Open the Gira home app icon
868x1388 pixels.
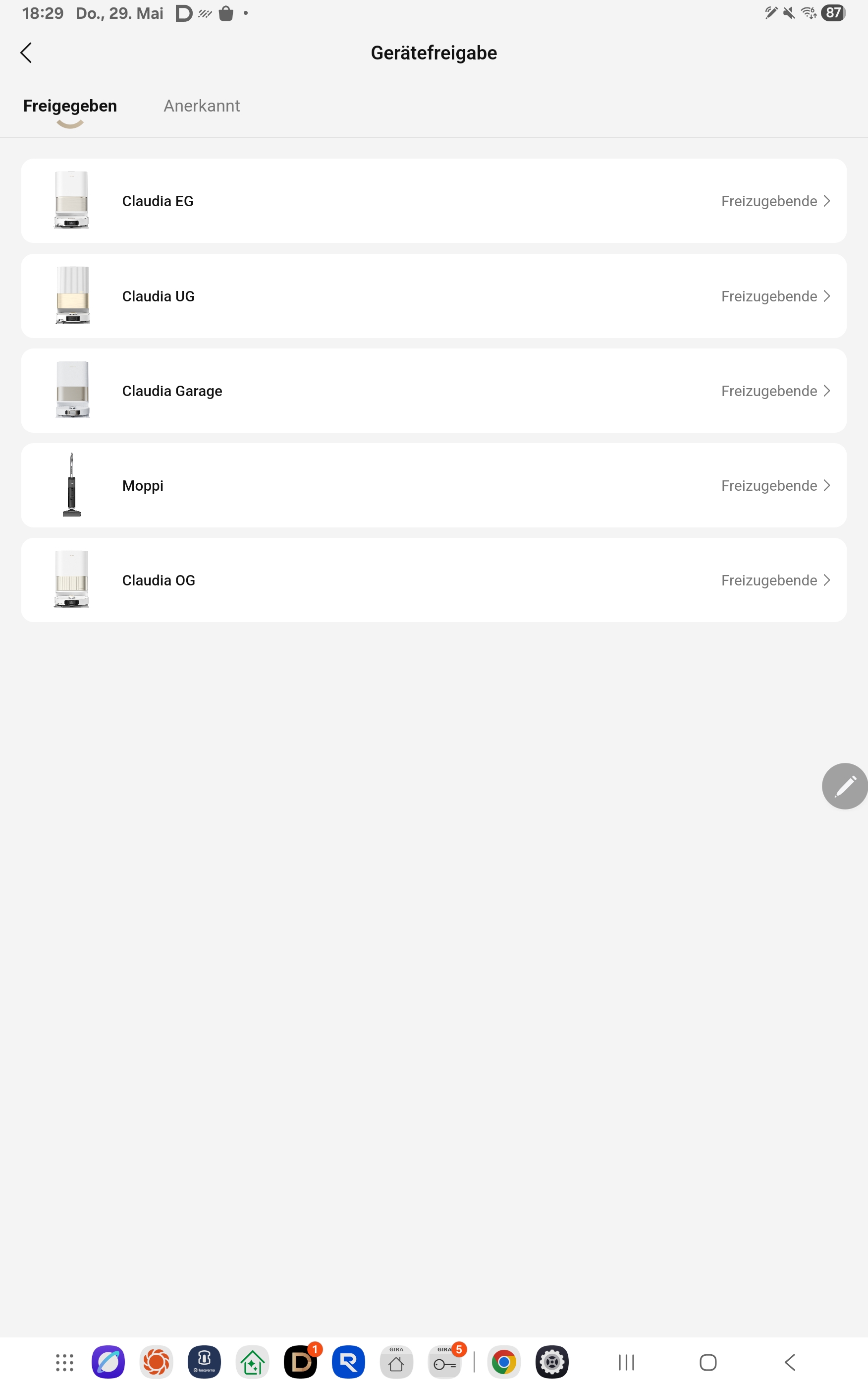click(x=396, y=1362)
